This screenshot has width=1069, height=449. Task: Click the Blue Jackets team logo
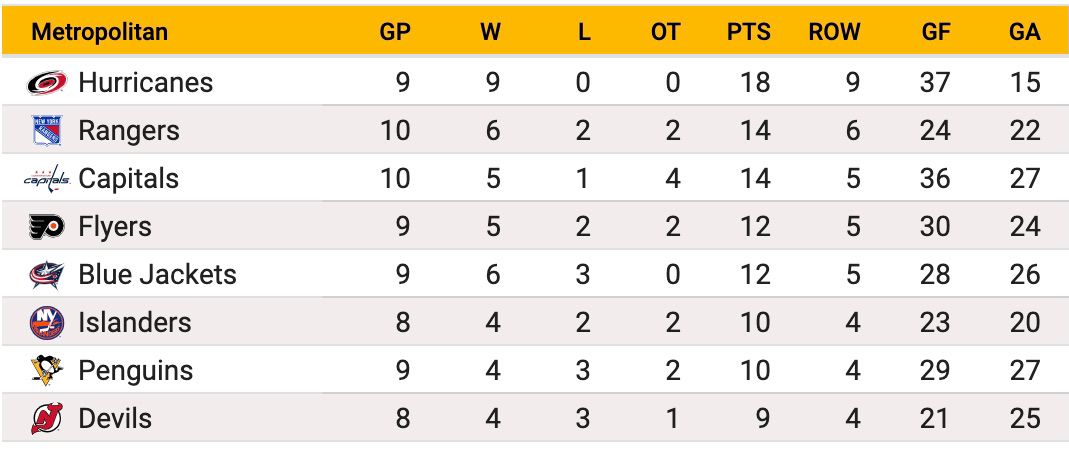(x=47, y=275)
